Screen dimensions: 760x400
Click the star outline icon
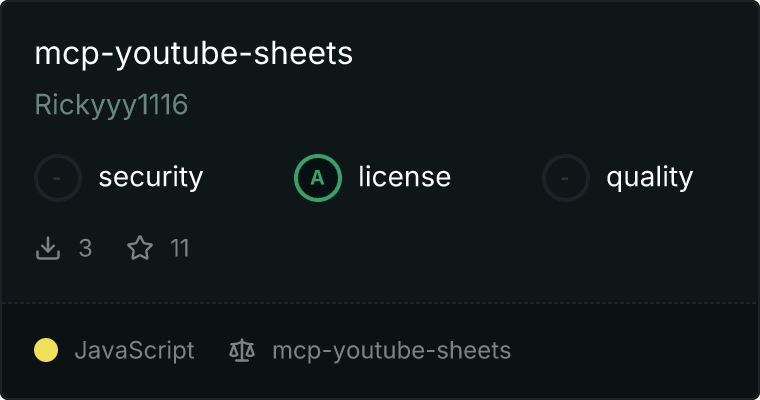140,248
